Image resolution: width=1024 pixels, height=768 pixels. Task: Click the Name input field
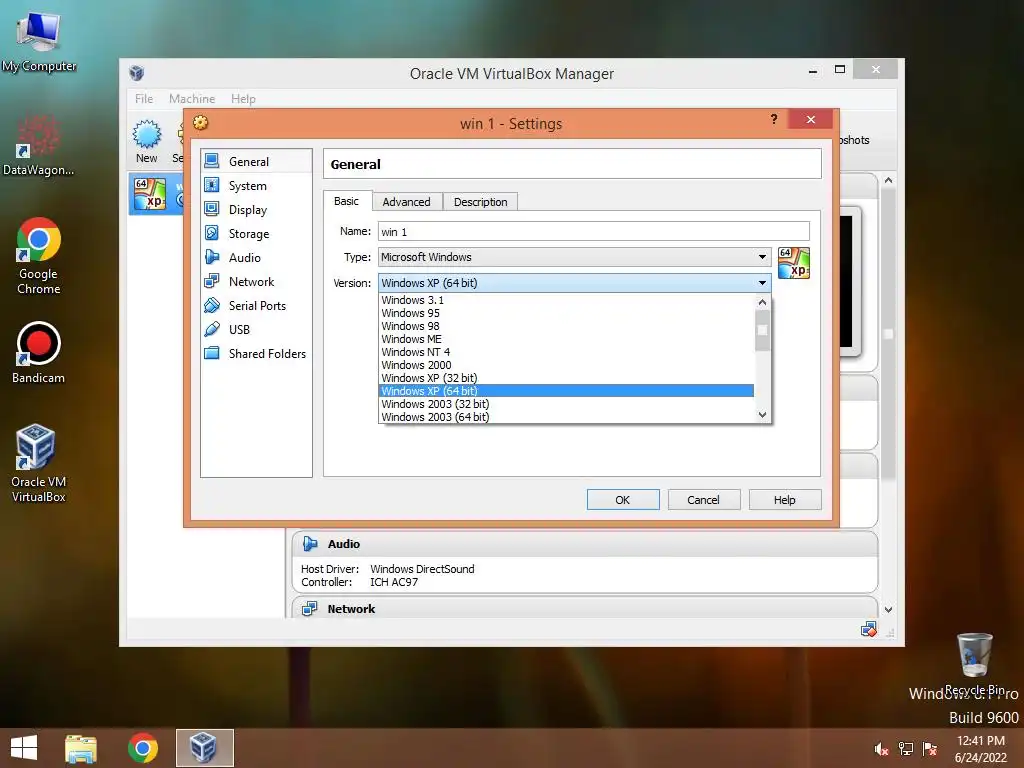click(594, 231)
